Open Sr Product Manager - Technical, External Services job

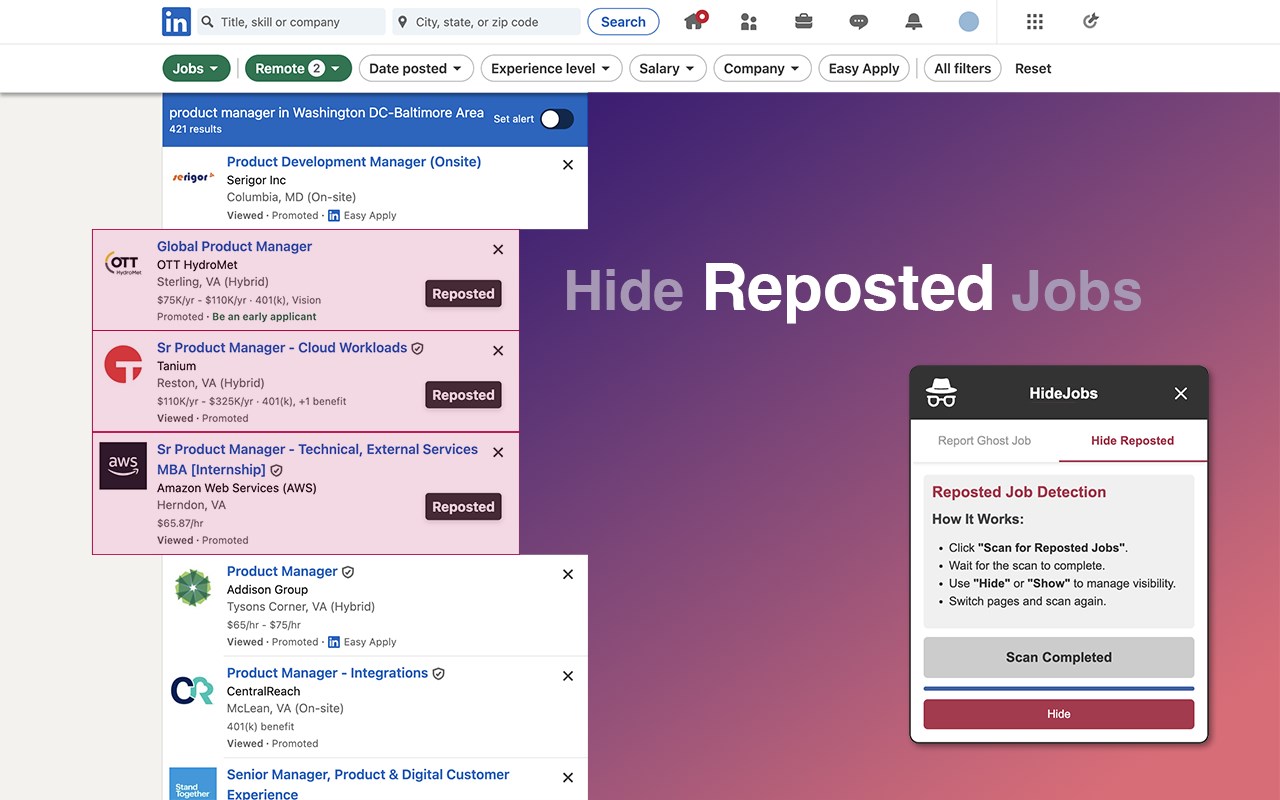click(317, 459)
